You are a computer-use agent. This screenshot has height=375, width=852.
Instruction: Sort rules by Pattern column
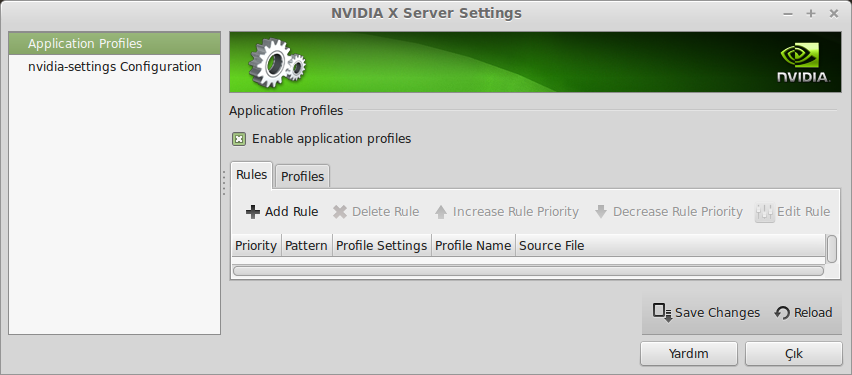(x=306, y=246)
